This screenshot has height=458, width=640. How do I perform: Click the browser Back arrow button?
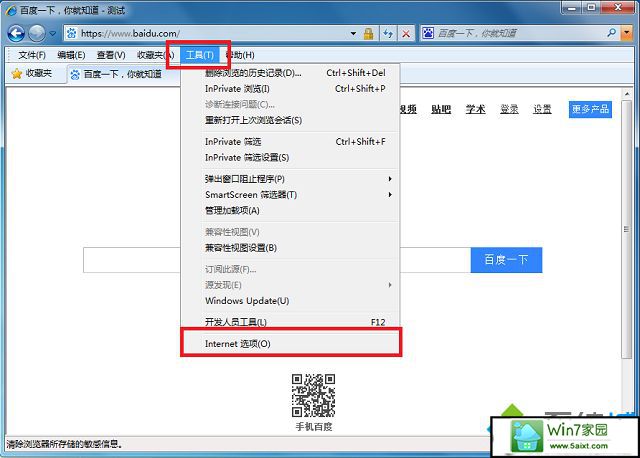click(16, 33)
